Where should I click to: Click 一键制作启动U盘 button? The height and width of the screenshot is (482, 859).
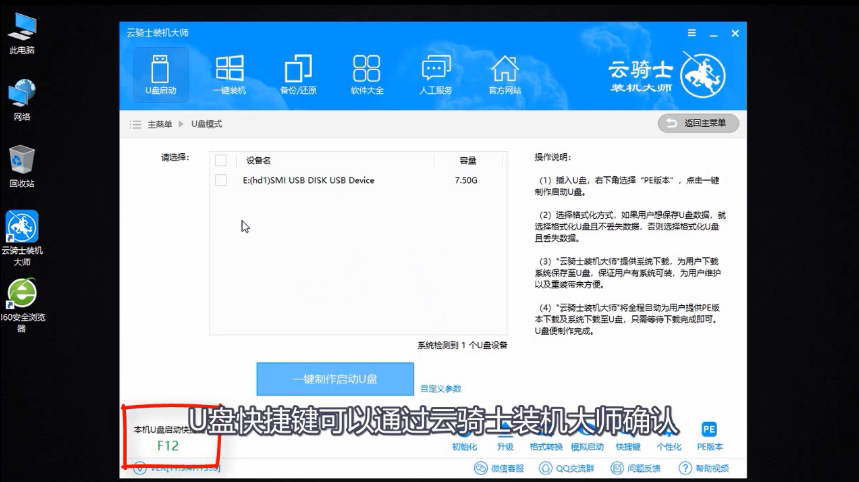[x=335, y=379]
